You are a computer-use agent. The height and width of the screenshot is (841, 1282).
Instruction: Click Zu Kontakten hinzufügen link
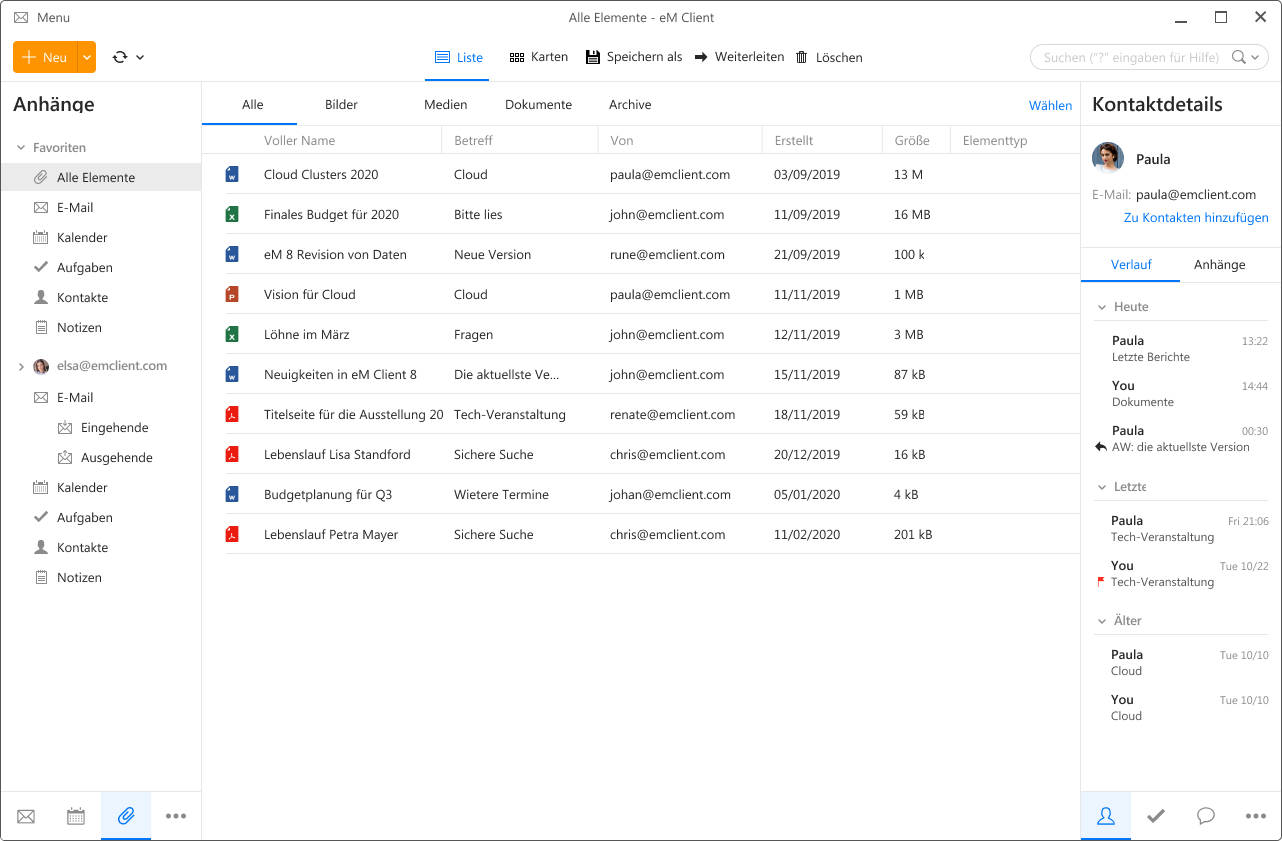[x=1196, y=218]
